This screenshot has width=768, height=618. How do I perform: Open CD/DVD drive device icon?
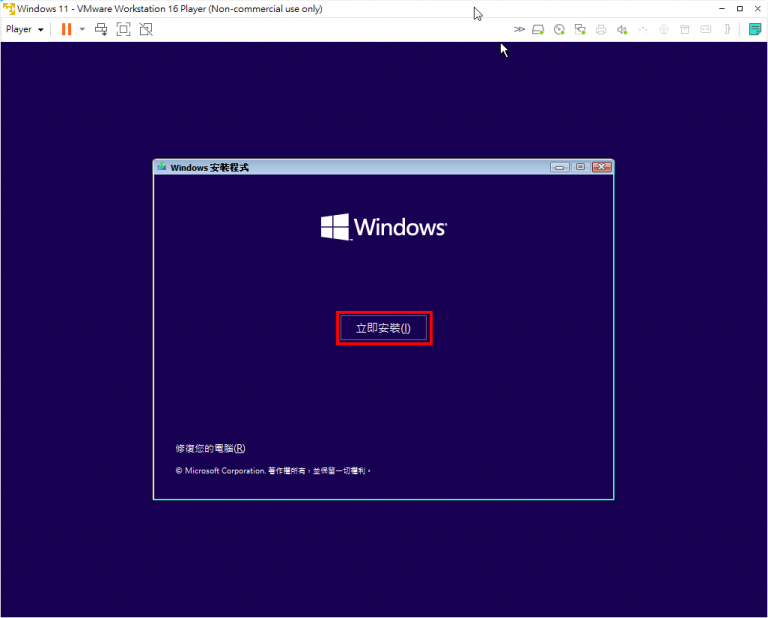[559, 29]
